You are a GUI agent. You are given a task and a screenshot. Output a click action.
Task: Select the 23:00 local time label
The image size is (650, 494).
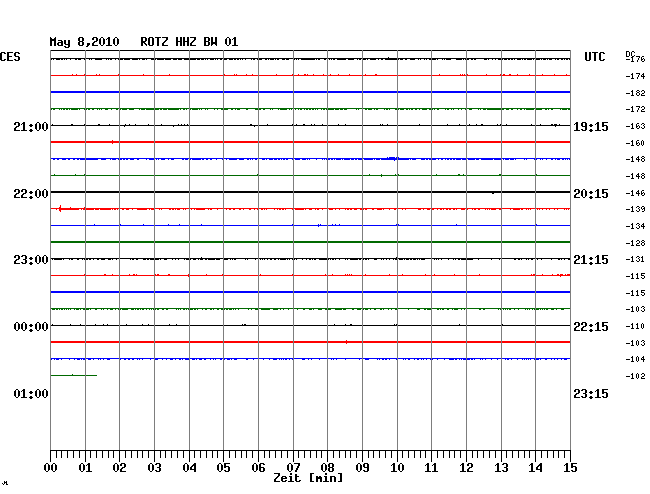[x=31, y=260]
